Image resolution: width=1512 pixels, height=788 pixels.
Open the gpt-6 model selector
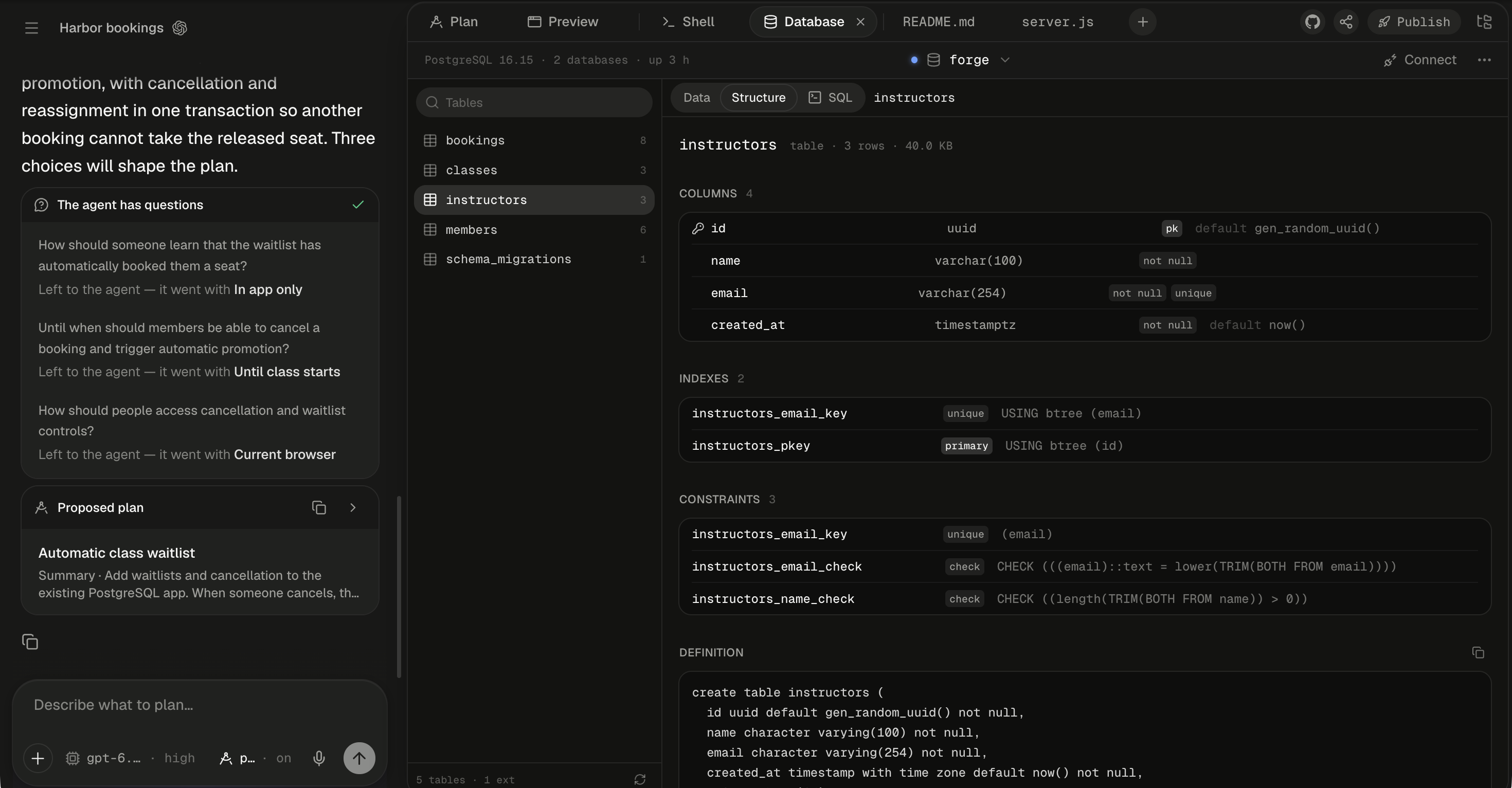pyautogui.click(x=103, y=758)
